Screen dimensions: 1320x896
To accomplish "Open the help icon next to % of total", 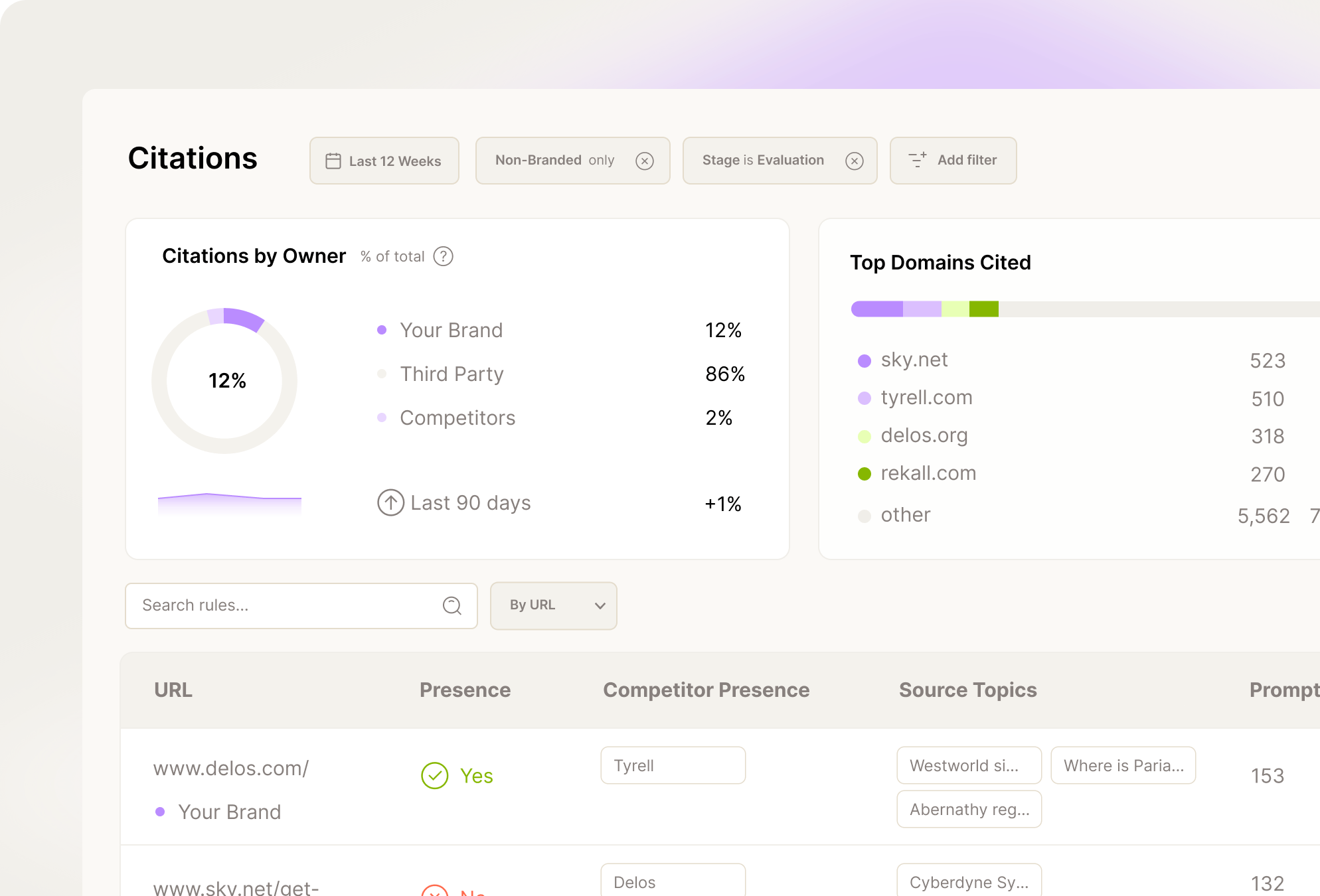I will [x=443, y=256].
